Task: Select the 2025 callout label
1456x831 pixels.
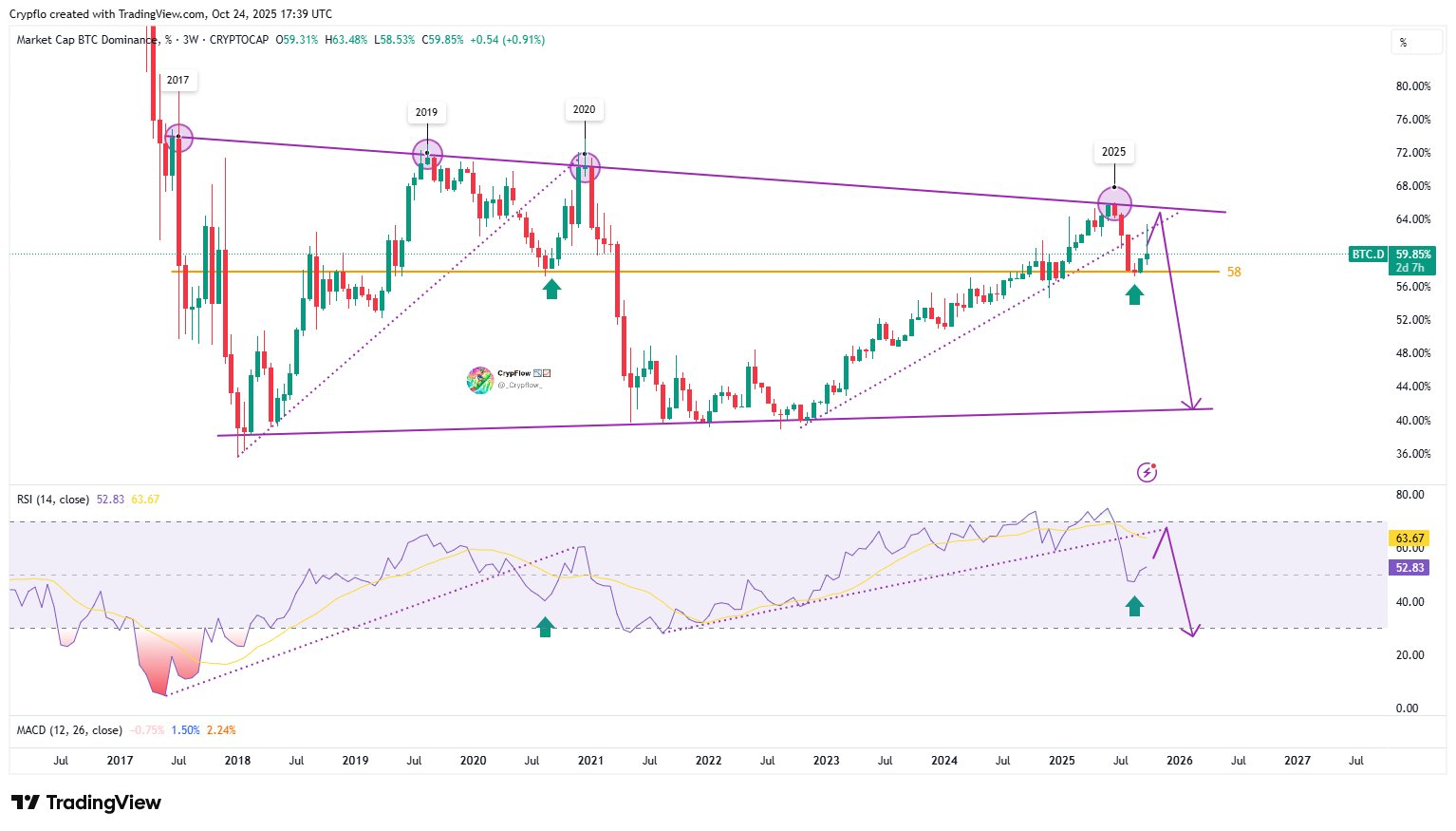Action: coord(1113,152)
